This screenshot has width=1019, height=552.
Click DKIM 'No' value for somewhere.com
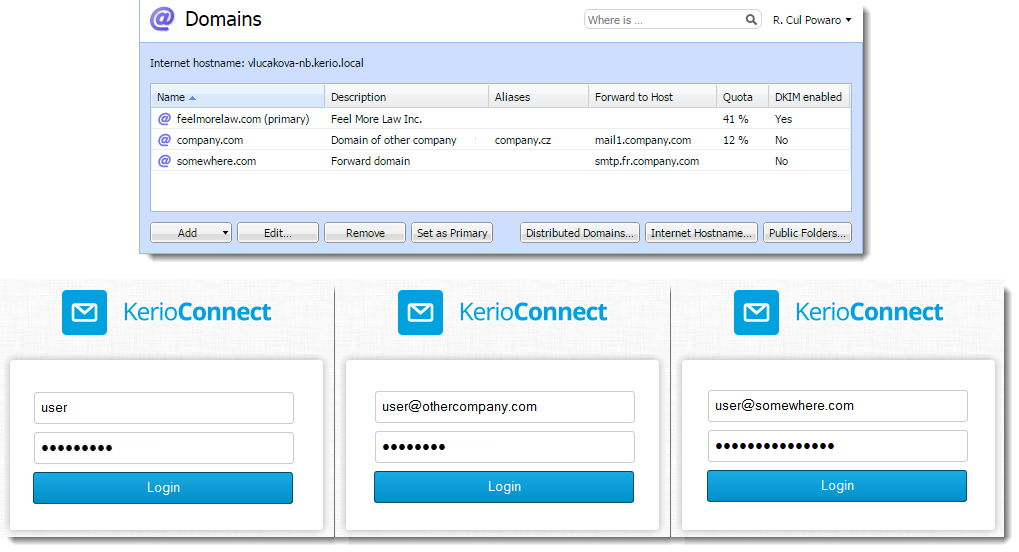(781, 161)
